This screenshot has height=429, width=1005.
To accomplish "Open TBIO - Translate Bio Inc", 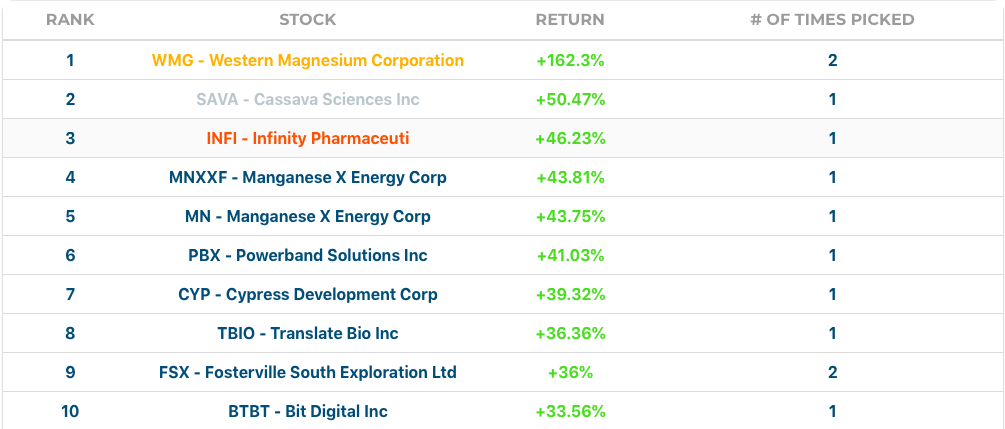I will click(308, 333).
